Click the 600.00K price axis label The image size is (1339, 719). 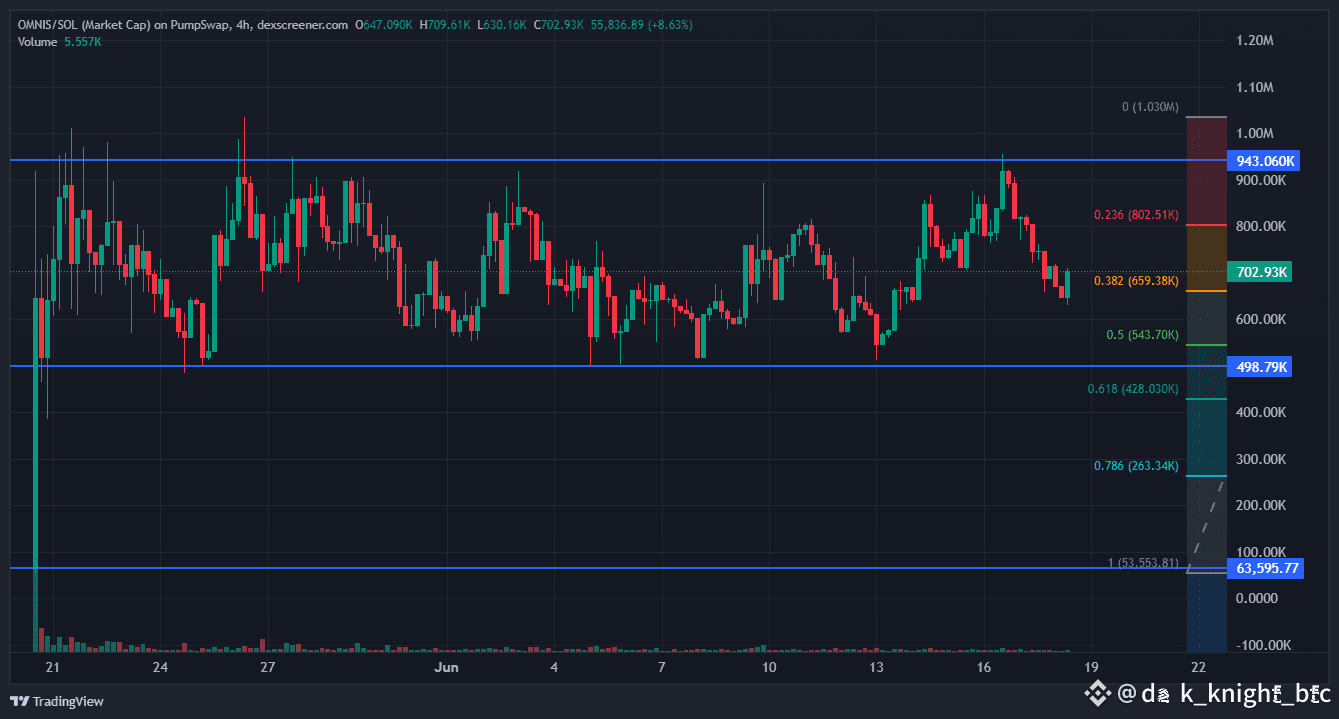[x=1260, y=320]
